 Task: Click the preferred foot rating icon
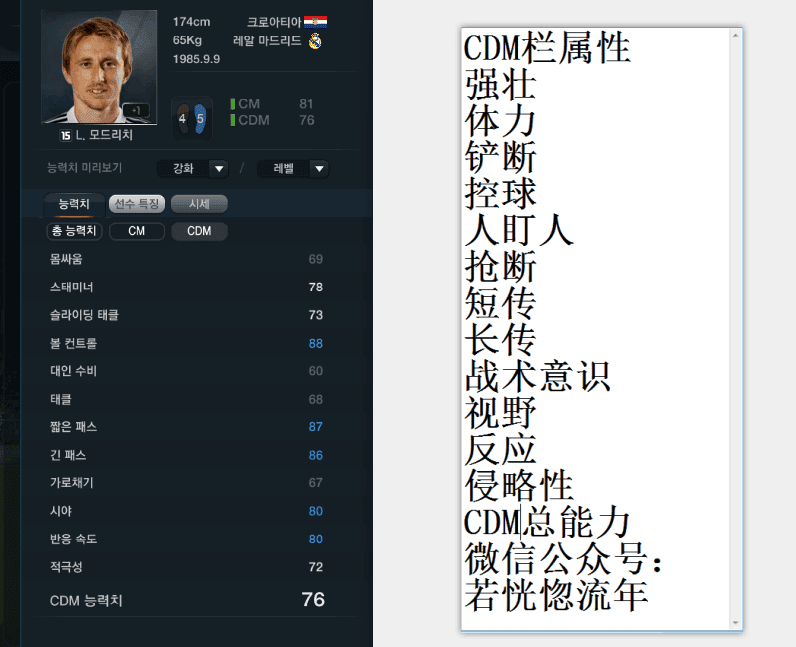pyautogui.click(x=192, y=119)
